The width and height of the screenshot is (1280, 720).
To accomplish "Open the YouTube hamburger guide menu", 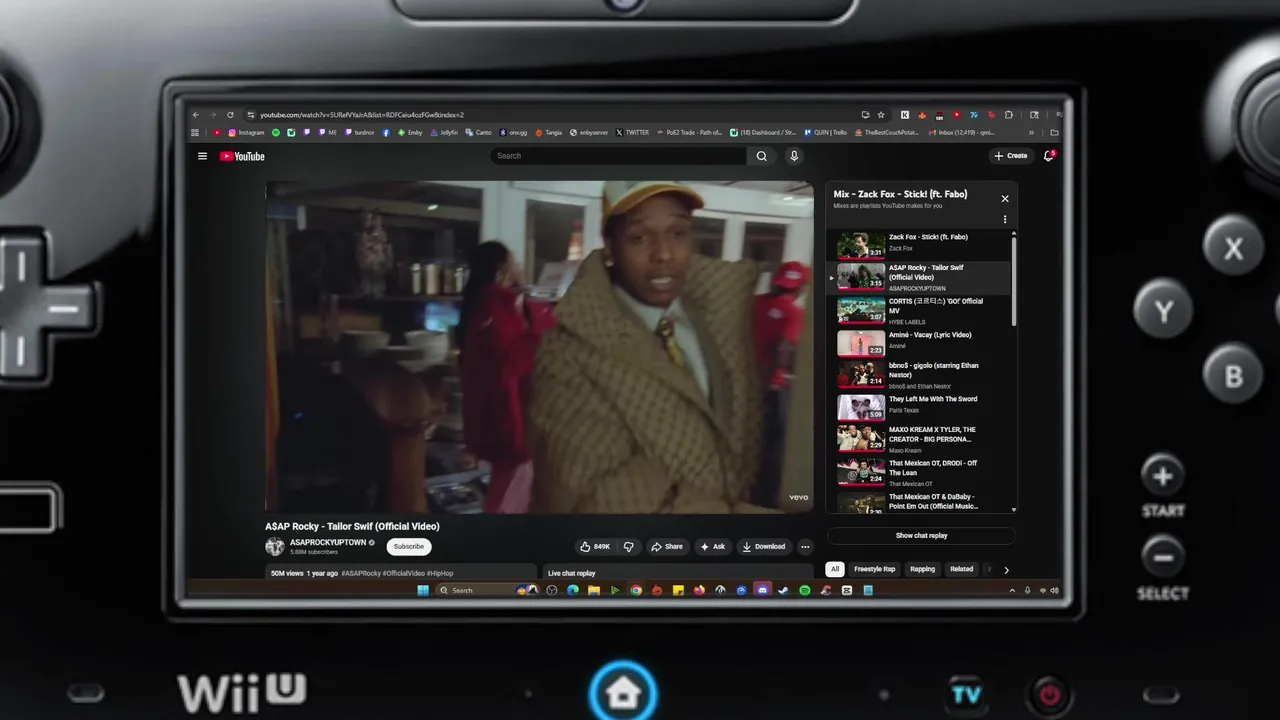I will tap(202, 156).
